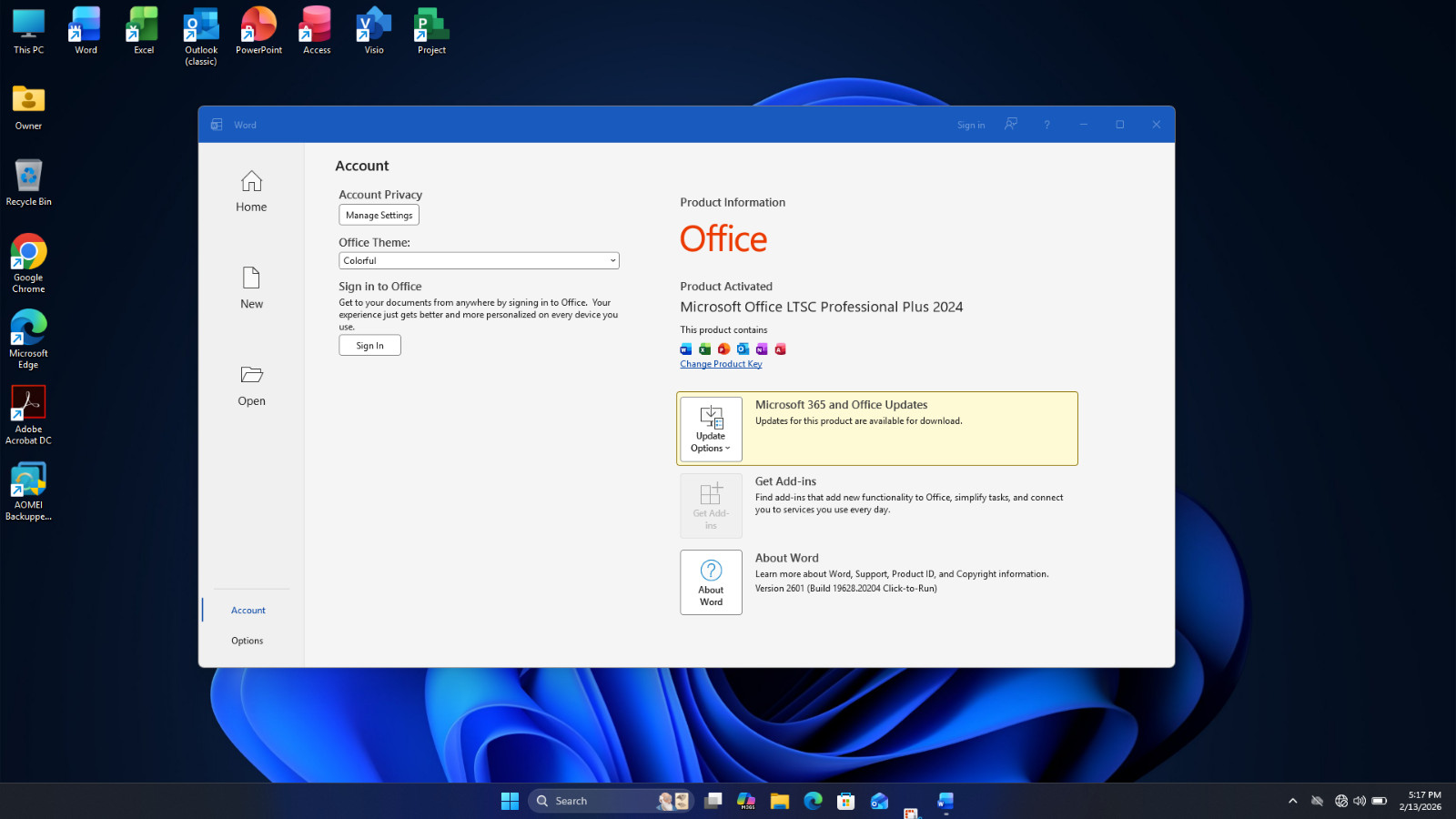Return to document via title bar Word icon
1456x819 pixels.
click(x=217, y=125)
